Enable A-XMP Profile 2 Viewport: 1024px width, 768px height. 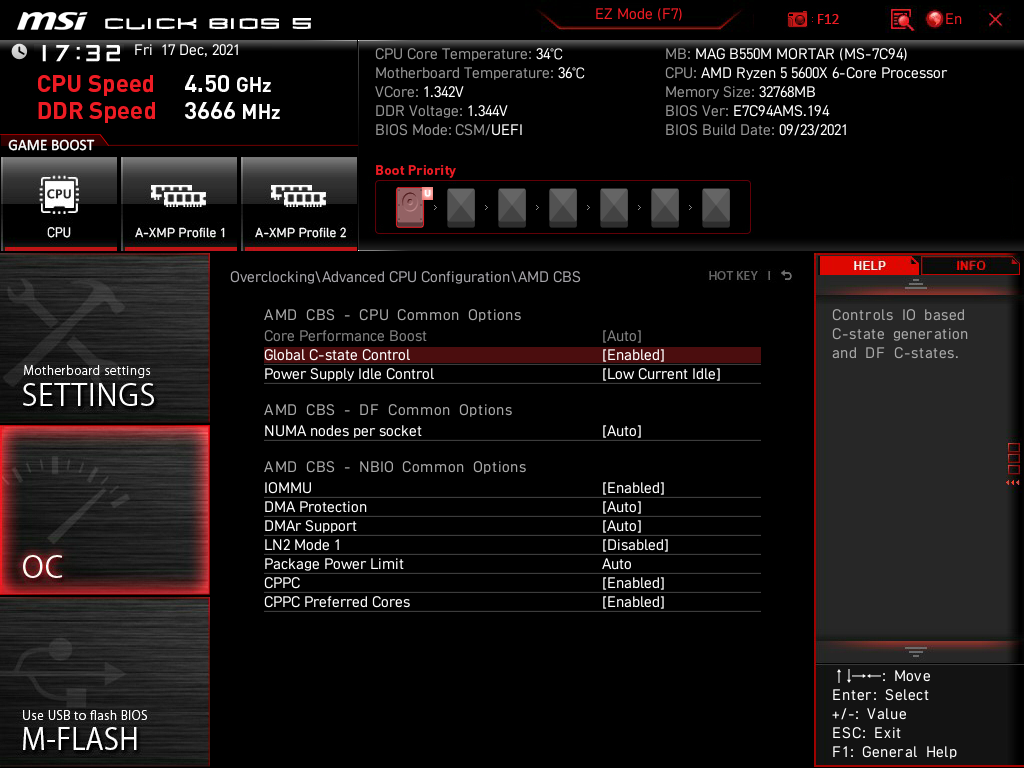(300, 203)
